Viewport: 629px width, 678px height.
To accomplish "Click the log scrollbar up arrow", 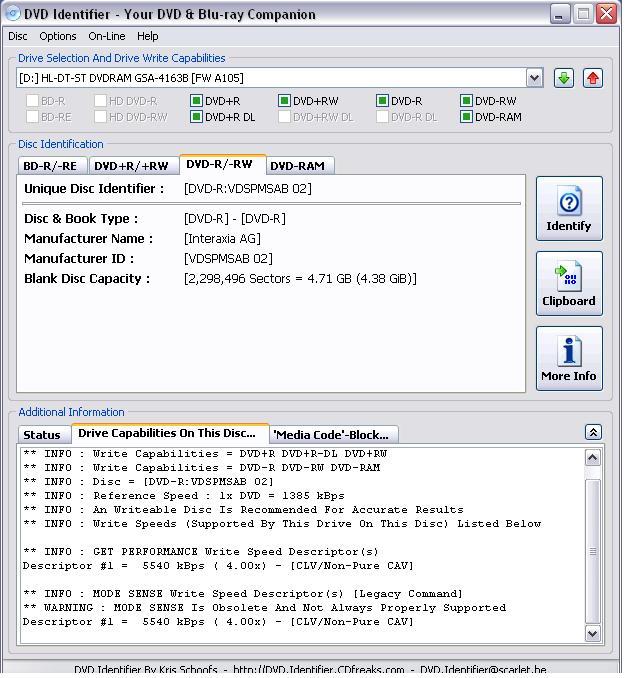I will pos(592,457).
